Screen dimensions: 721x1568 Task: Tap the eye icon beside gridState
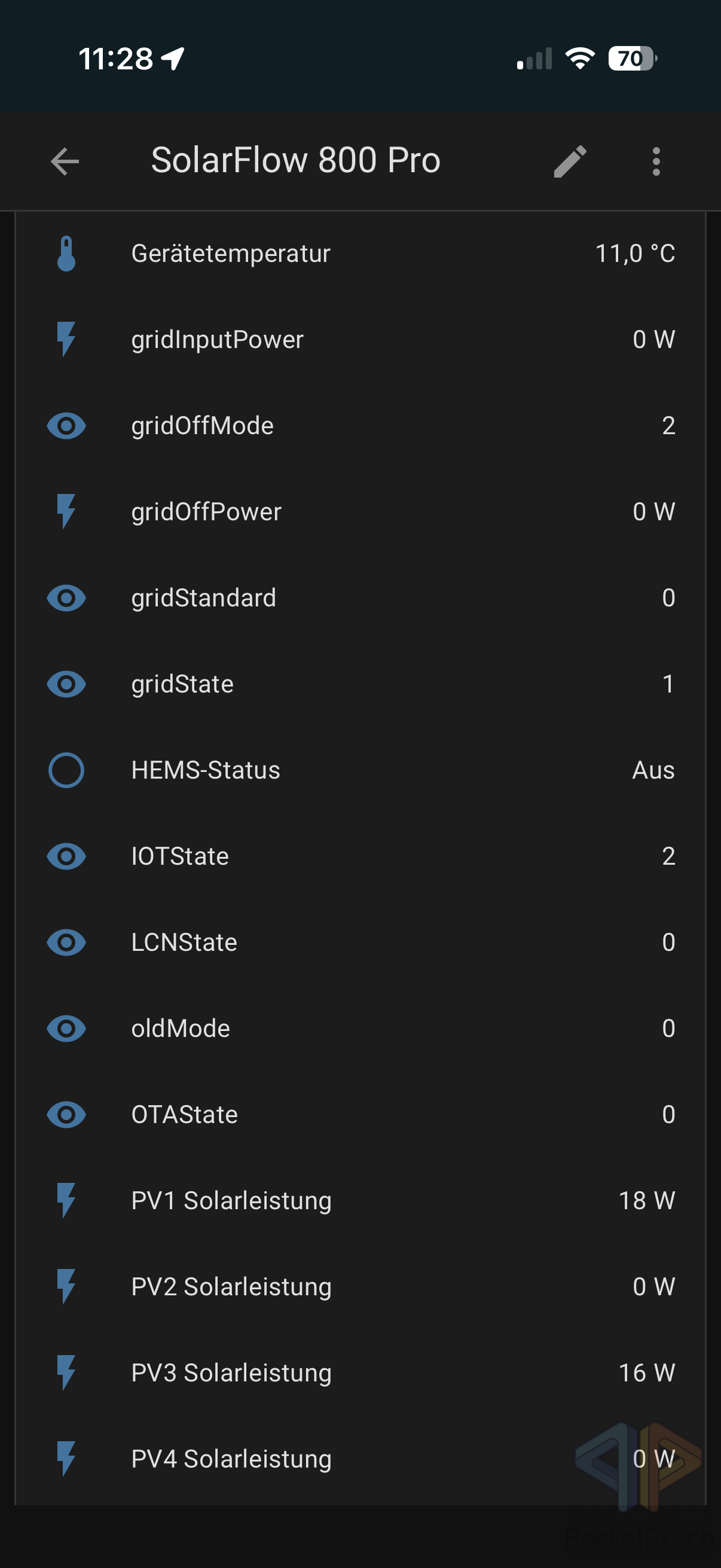[66, 684]
